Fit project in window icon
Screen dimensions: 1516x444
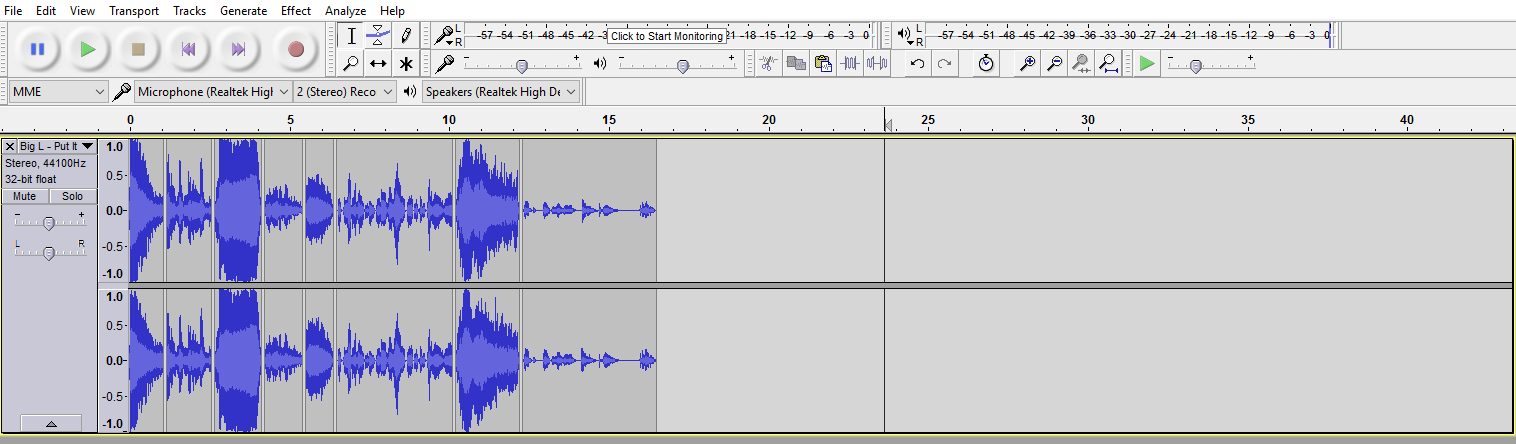(x=1108, y=63)
